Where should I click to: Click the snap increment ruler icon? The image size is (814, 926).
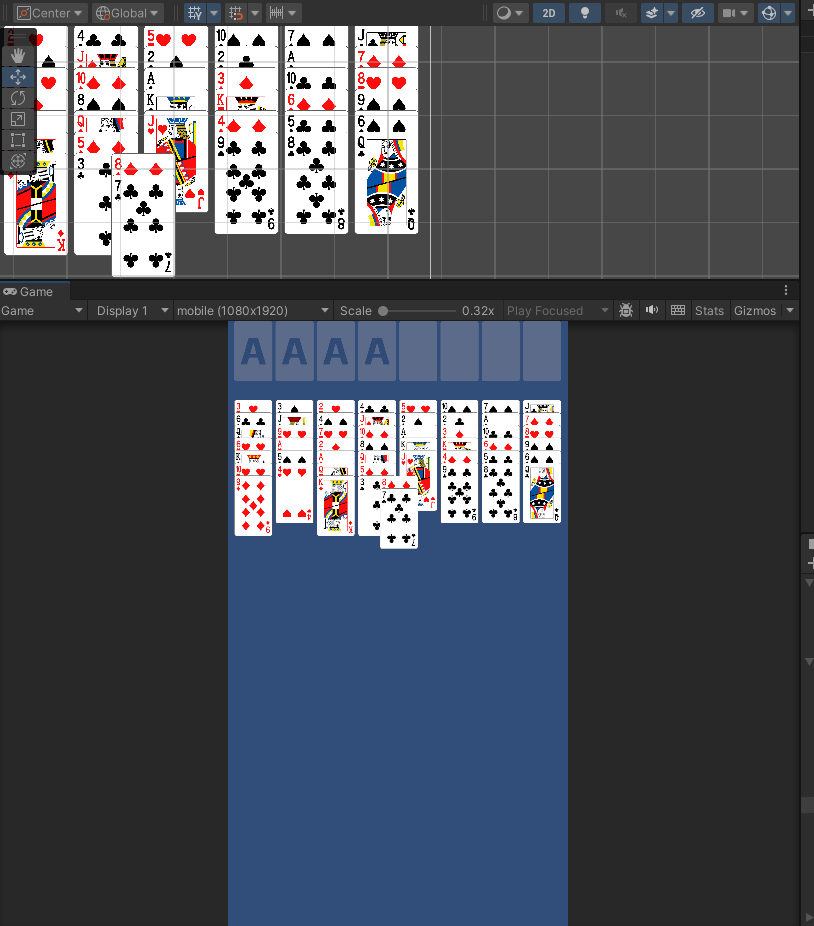[x=276, y=13]
